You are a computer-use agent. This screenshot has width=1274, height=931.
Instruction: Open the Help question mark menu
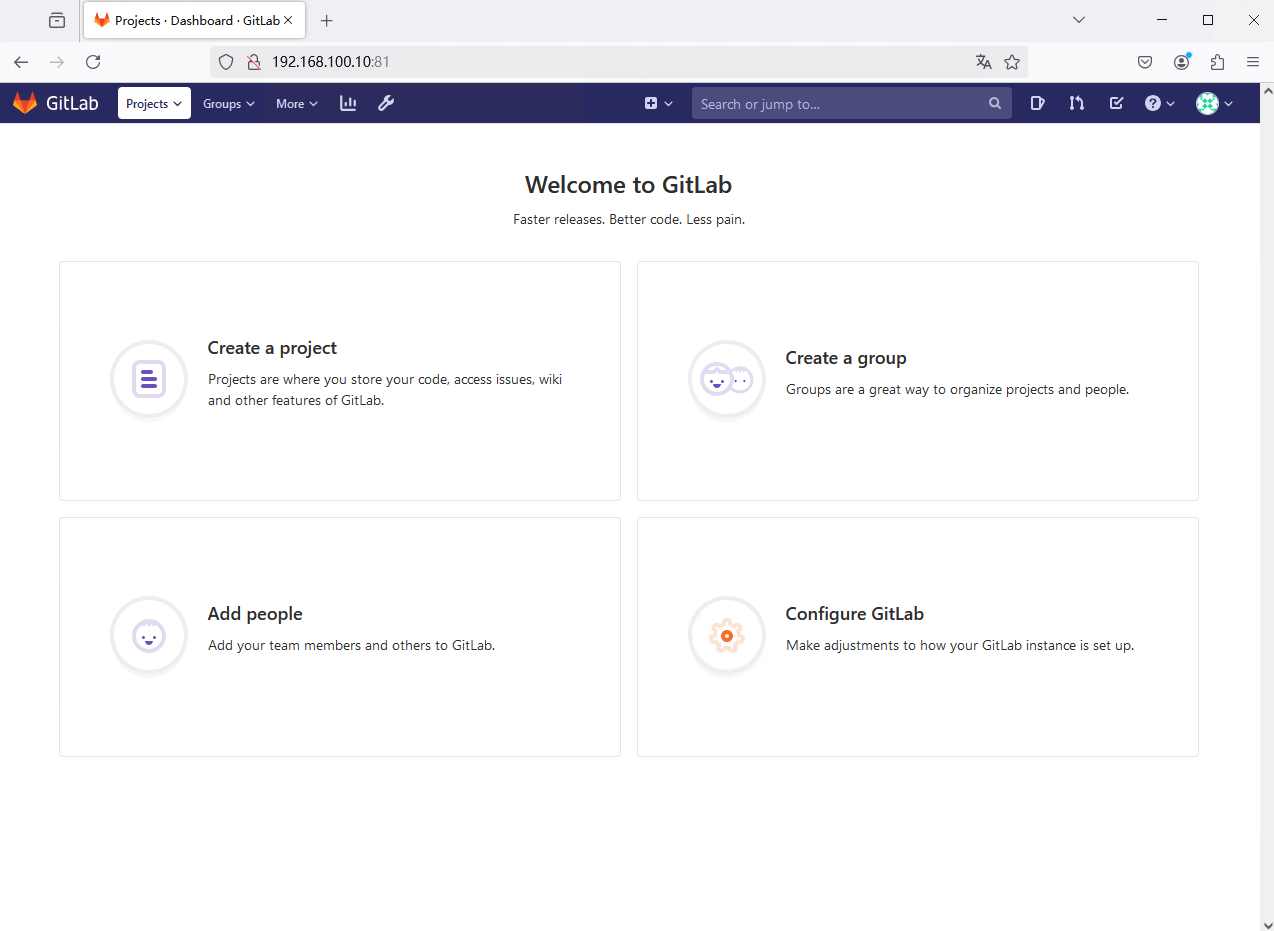(x=1159, y=103)
